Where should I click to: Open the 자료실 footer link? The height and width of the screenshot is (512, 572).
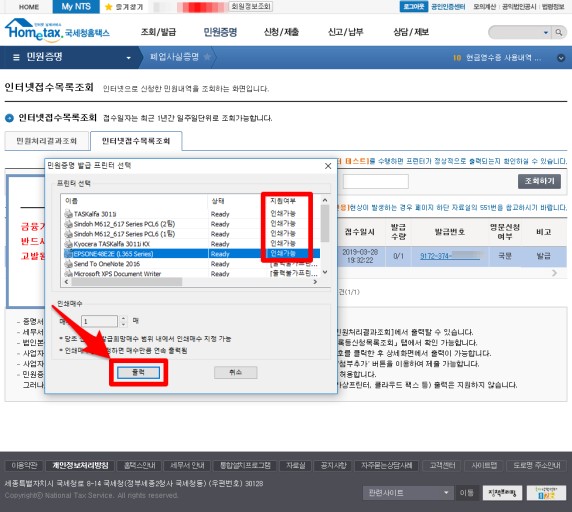pos(295,465)
